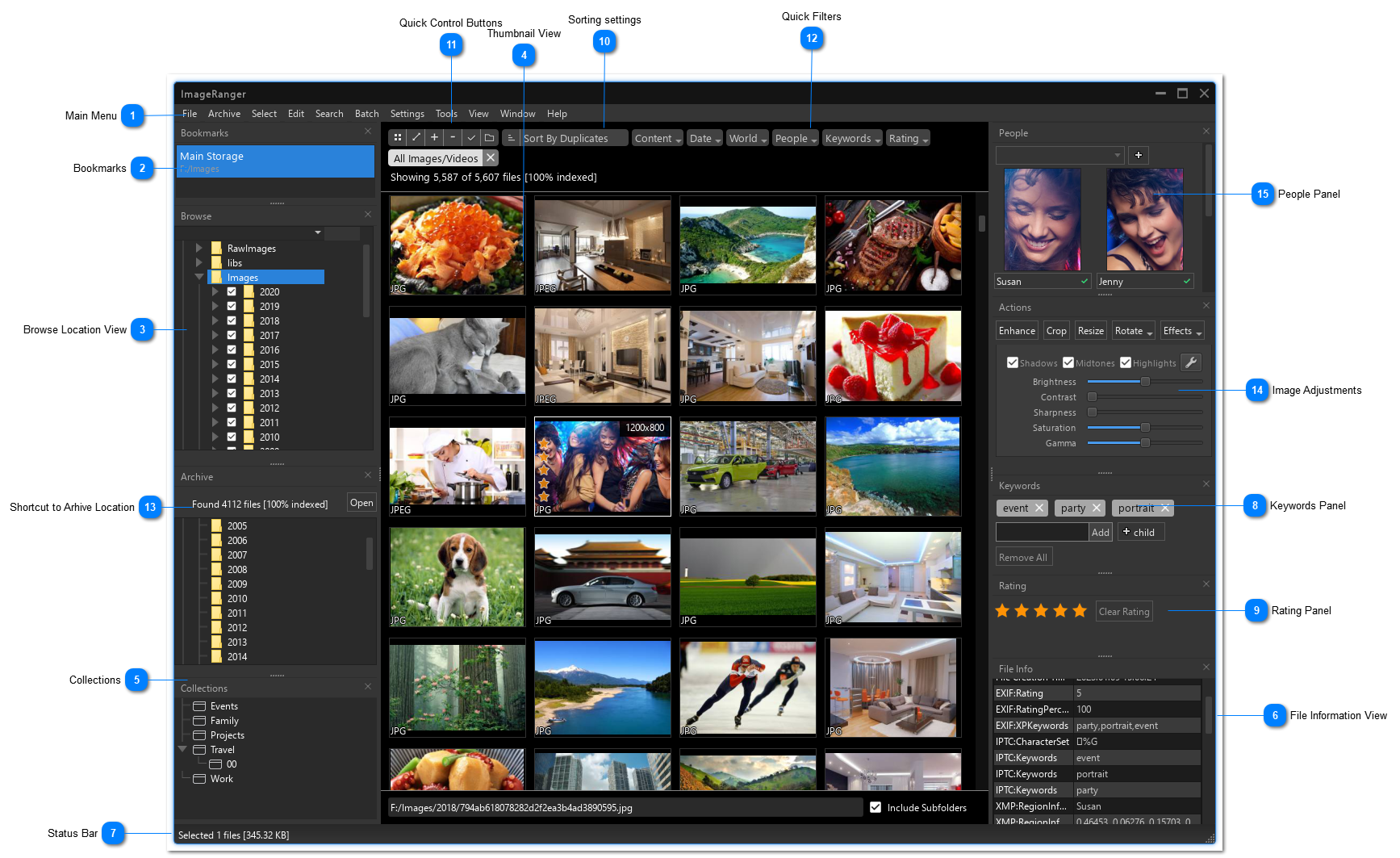
Task: Select the Main Storage bookmark
Action: pyautogui.click(x=275, y=161)
